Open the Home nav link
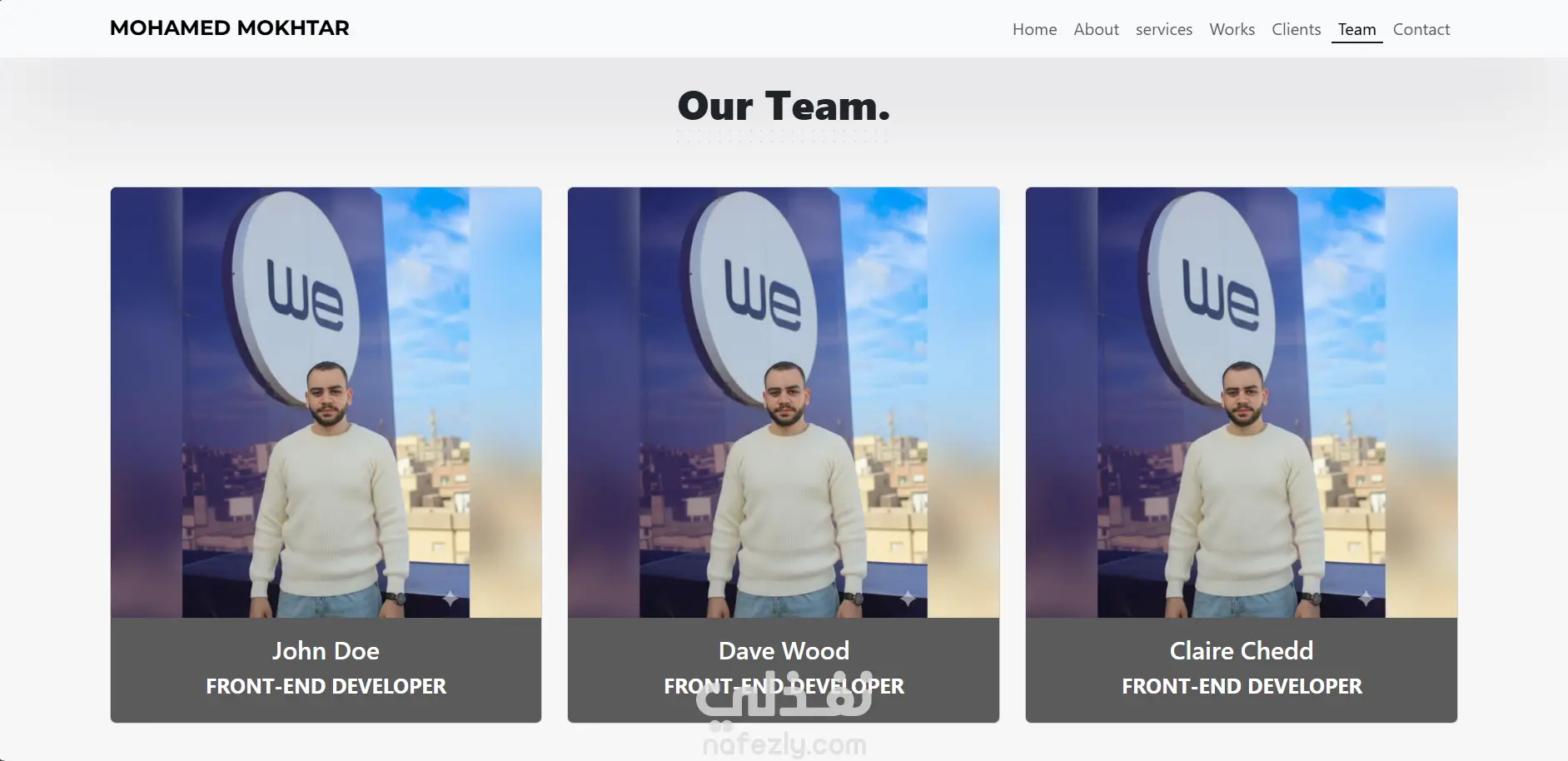1568x761 pixels. point(1034,29)
